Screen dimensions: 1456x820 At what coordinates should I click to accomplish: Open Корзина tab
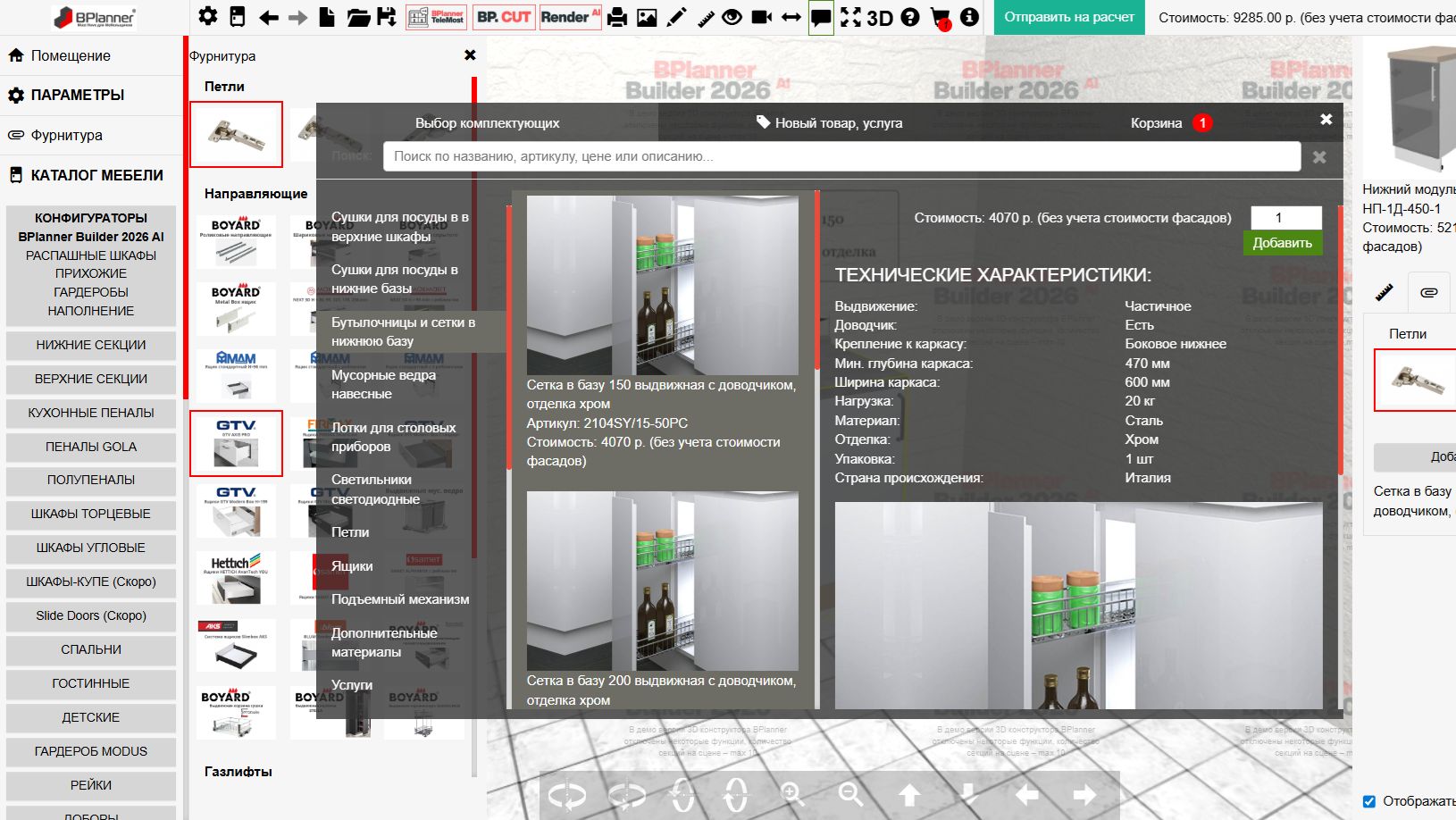pos(1170,123)
